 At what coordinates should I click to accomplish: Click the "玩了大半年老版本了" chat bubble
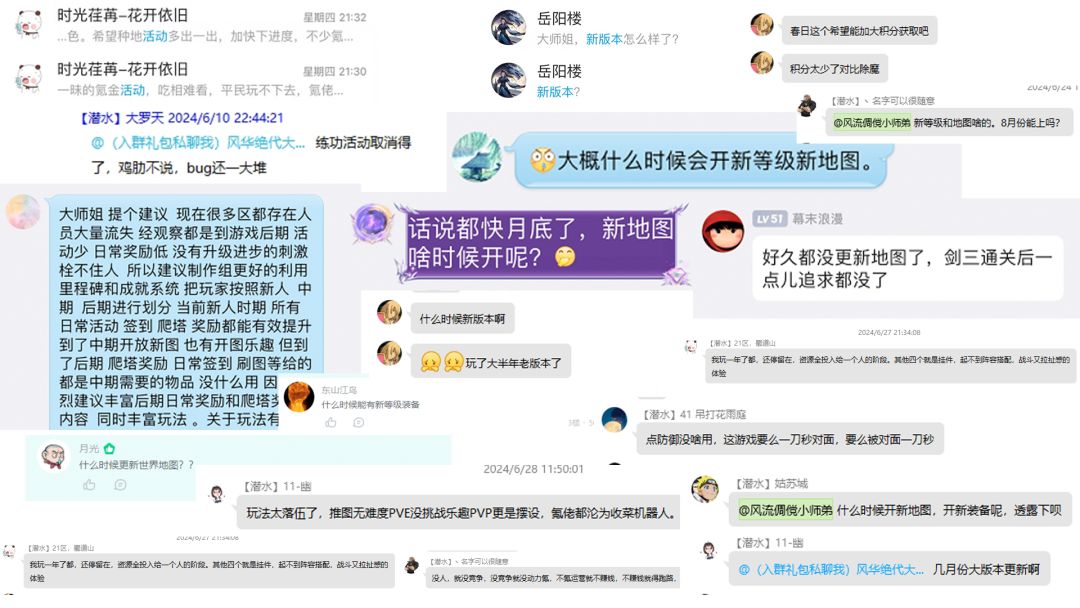[x=491, y=362]
